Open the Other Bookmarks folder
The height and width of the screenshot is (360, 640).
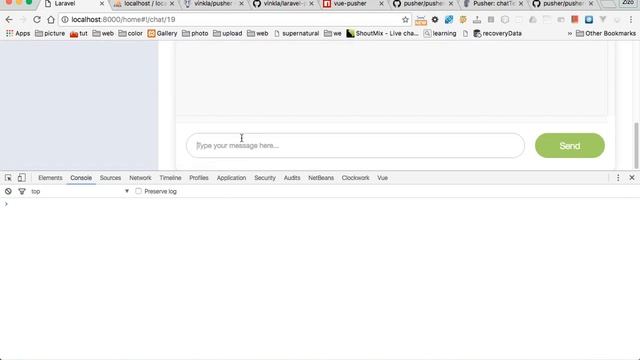coord(606,33)
